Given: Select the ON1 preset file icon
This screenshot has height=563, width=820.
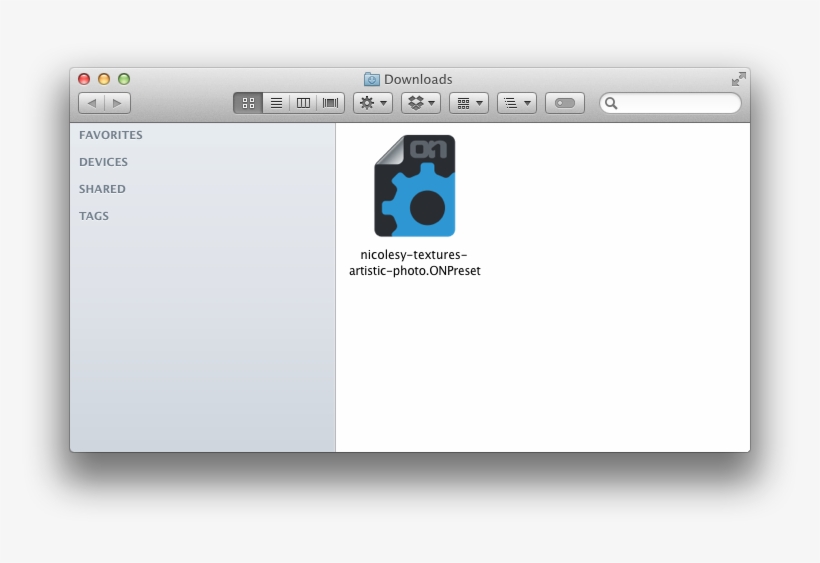Looking at the screenshot, I should click(414, 187).
